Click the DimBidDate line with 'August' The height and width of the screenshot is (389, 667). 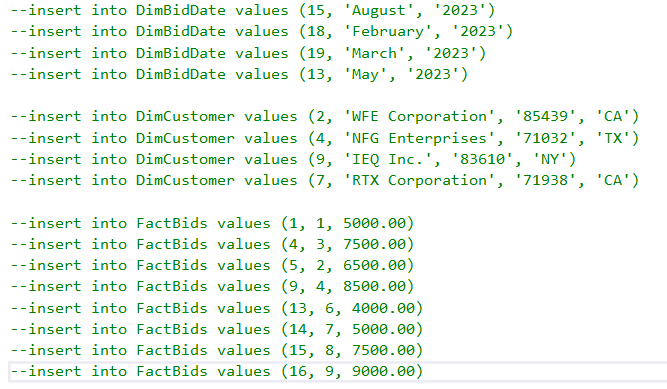pos(253,10)
